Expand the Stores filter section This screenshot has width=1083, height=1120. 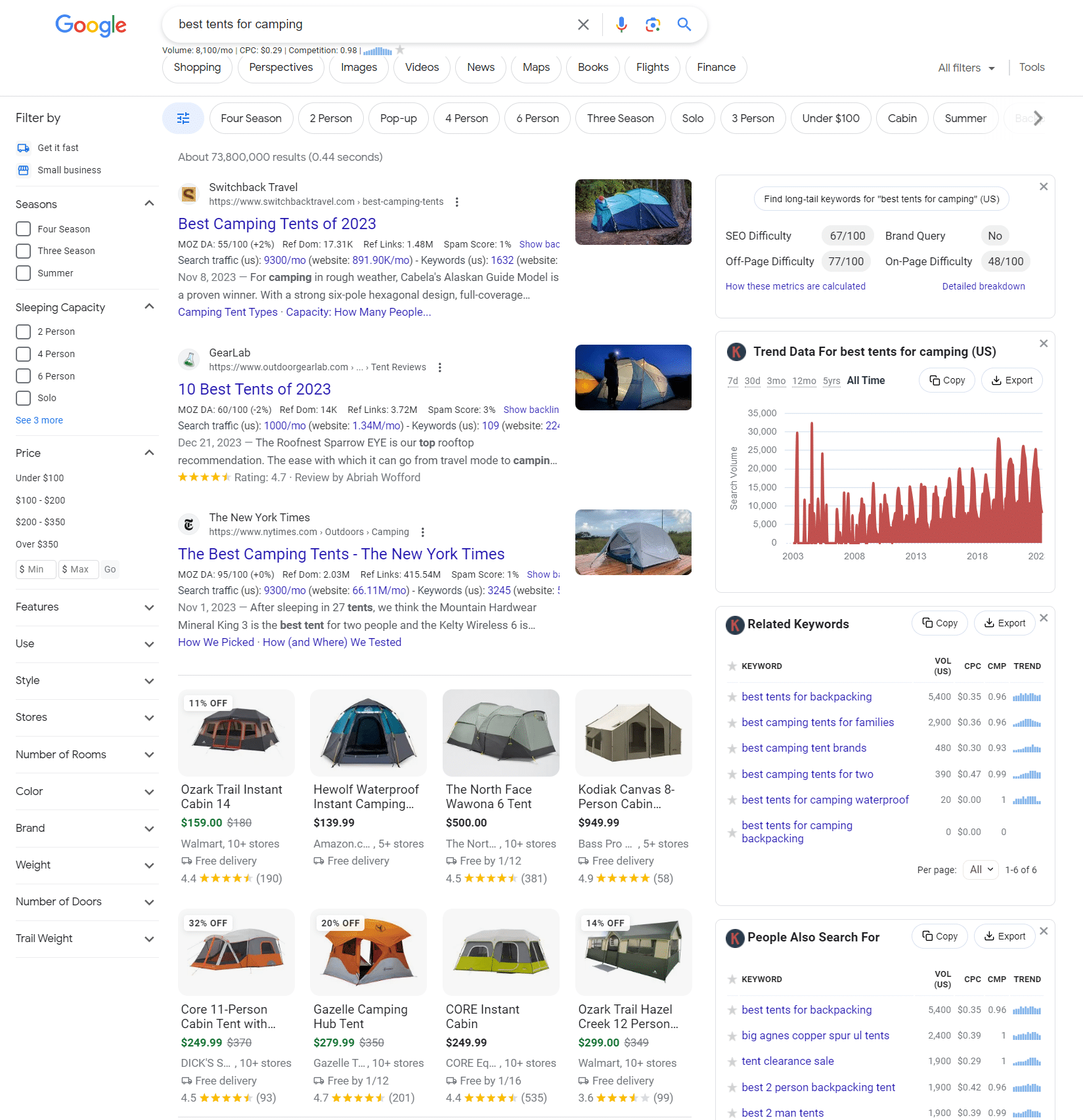[149, 718]
